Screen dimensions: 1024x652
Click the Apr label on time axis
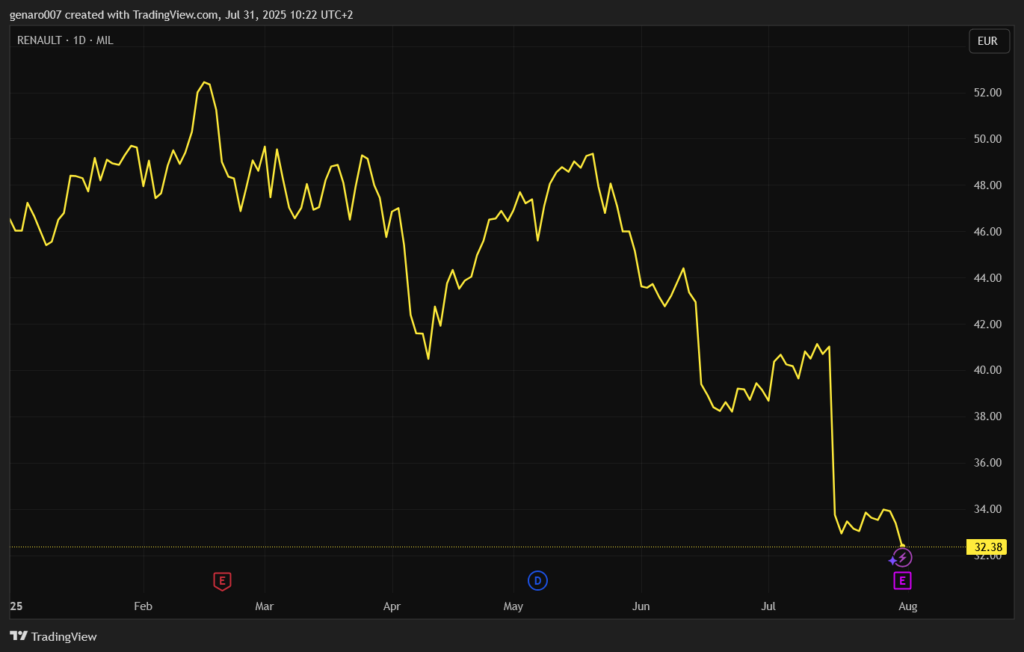point(391,606)
